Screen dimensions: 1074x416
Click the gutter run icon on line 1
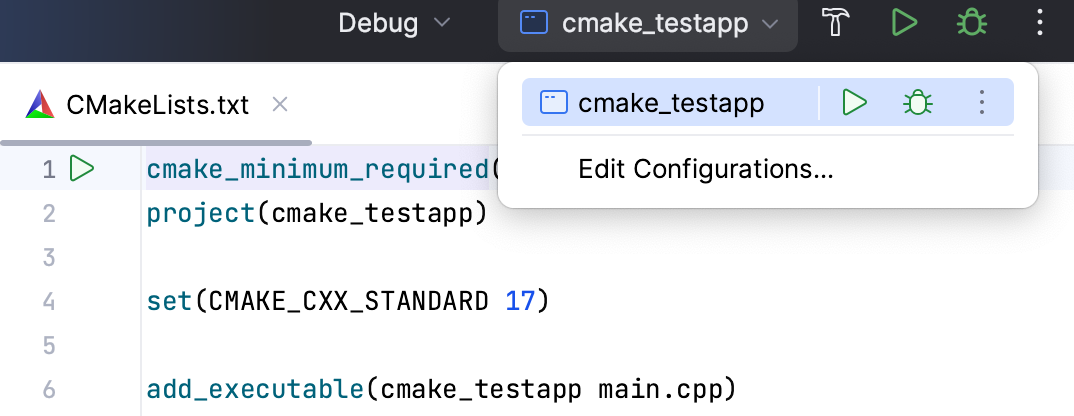click(x=82, y=169)
